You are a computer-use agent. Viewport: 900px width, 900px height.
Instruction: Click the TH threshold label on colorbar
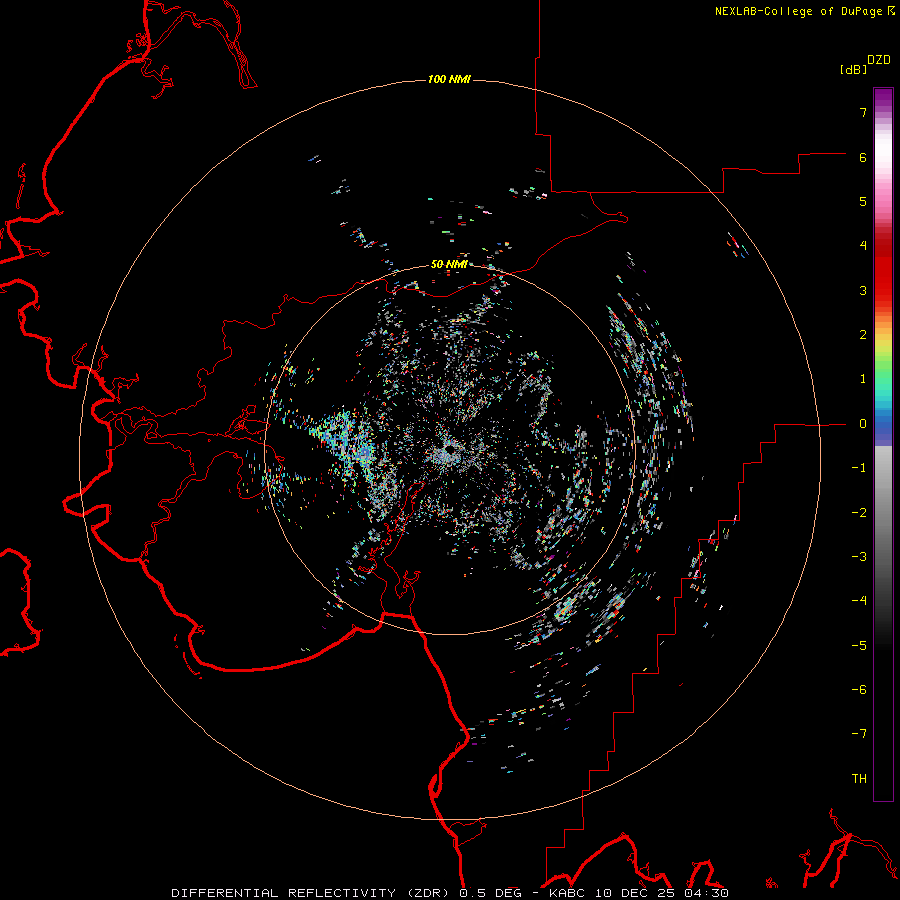click(x=859, y=779)
